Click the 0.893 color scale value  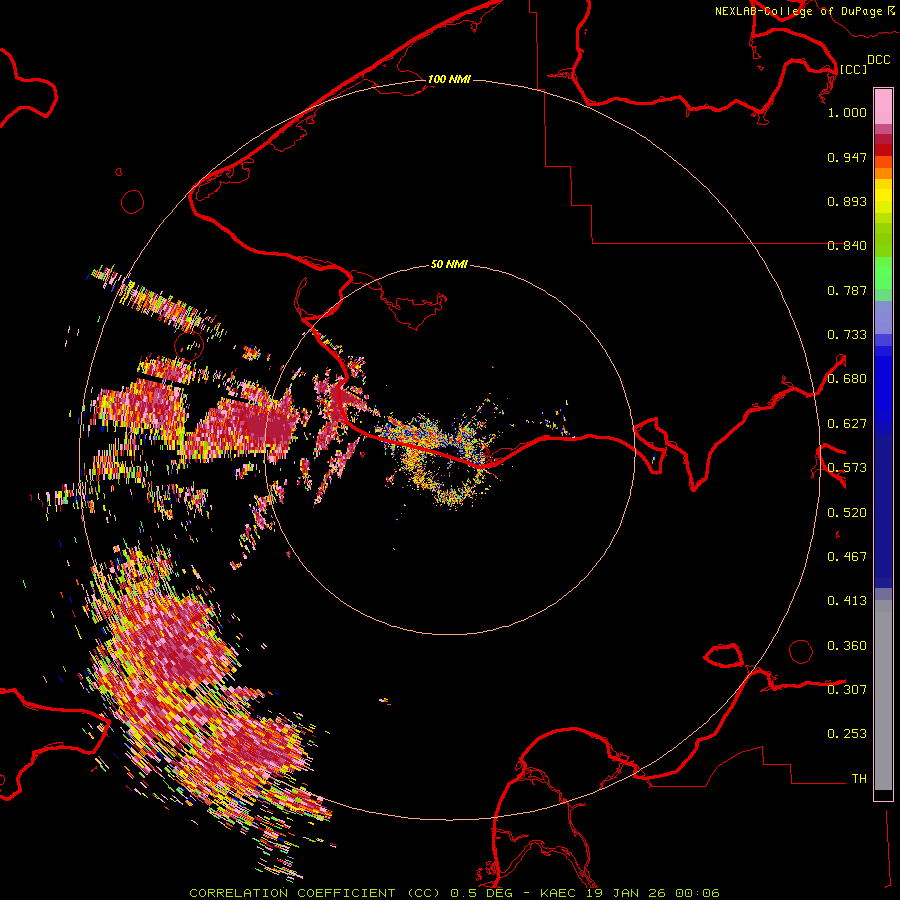coord(847,201)
